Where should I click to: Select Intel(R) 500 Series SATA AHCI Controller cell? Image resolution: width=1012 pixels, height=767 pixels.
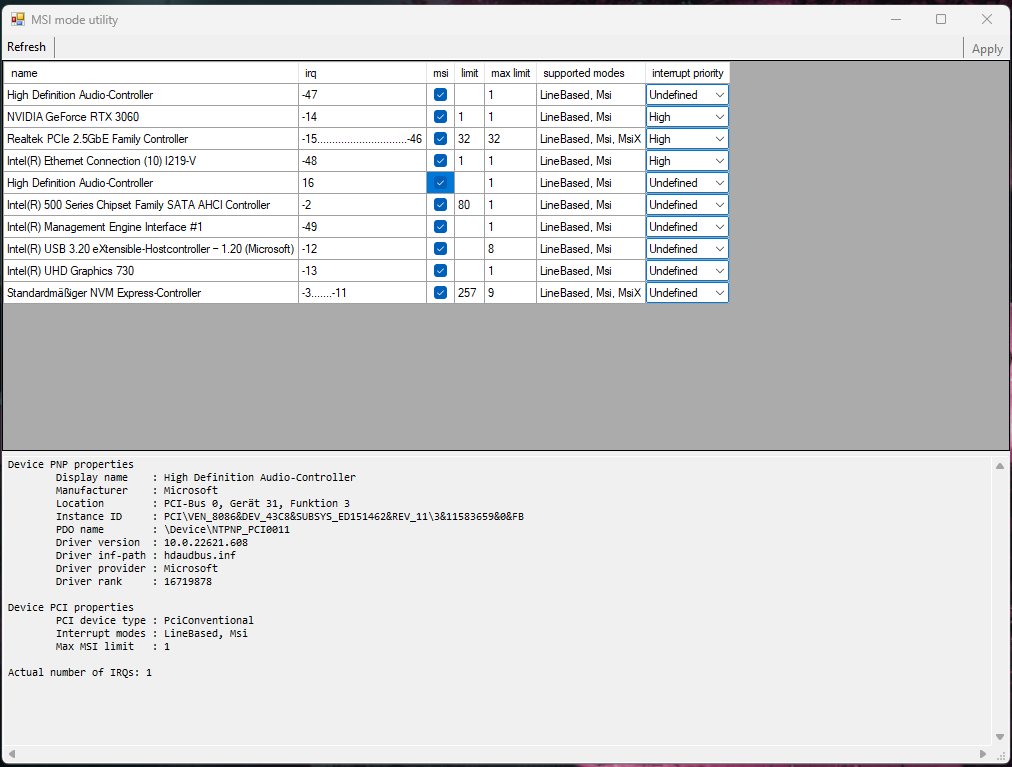click(x=151, y=205)
